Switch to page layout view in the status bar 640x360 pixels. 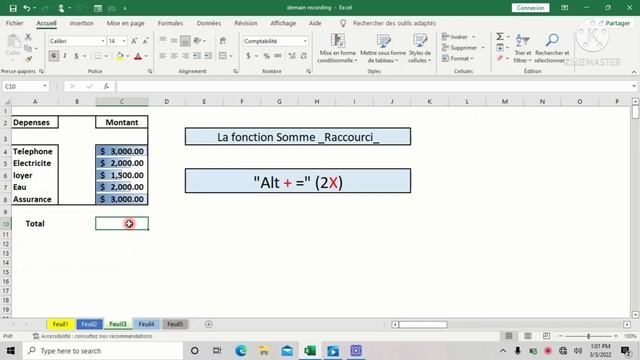coord(528,336)
